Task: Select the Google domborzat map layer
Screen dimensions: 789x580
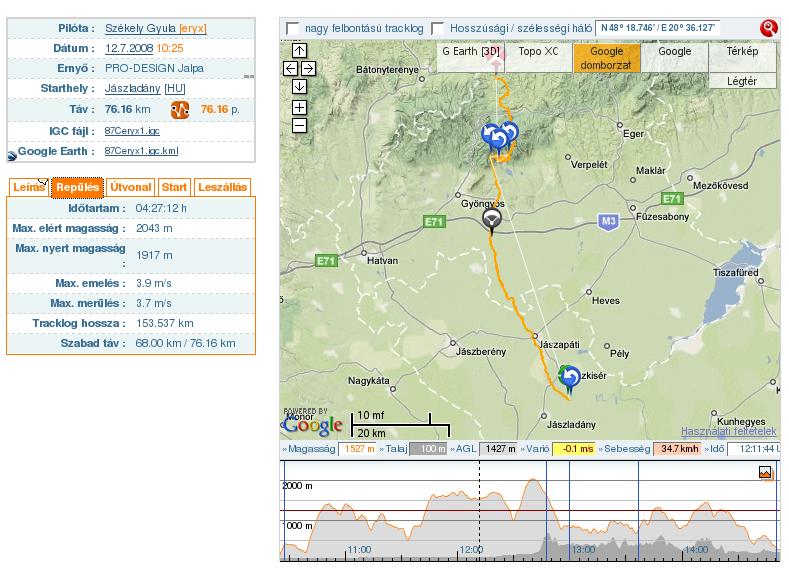Action: tap(606, 58)
